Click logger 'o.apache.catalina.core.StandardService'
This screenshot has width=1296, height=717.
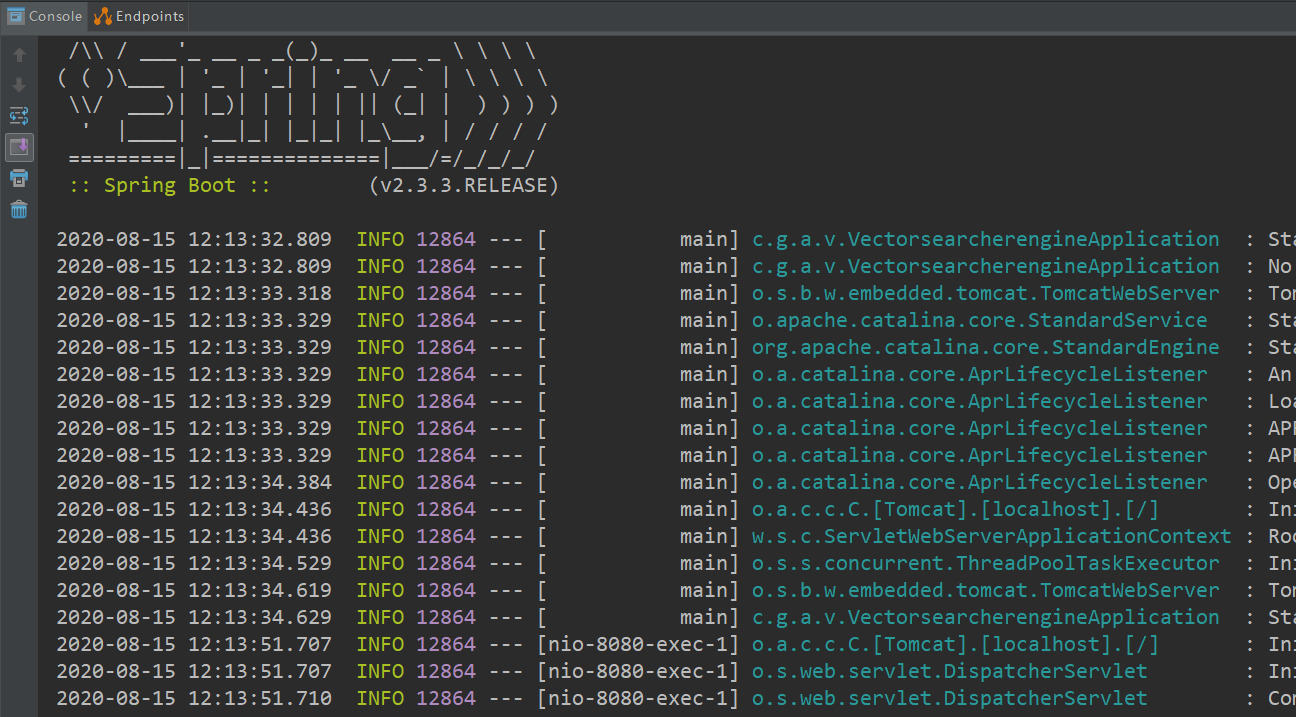click(980, 320)
